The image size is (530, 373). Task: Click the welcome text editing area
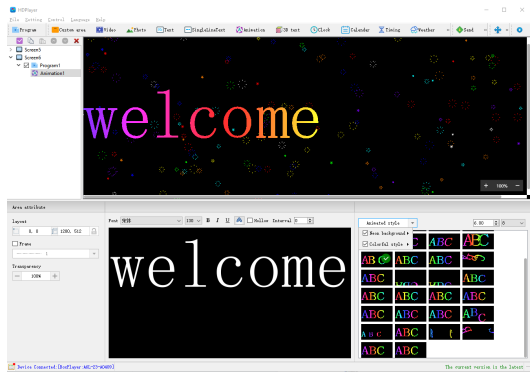coord(230,293)
